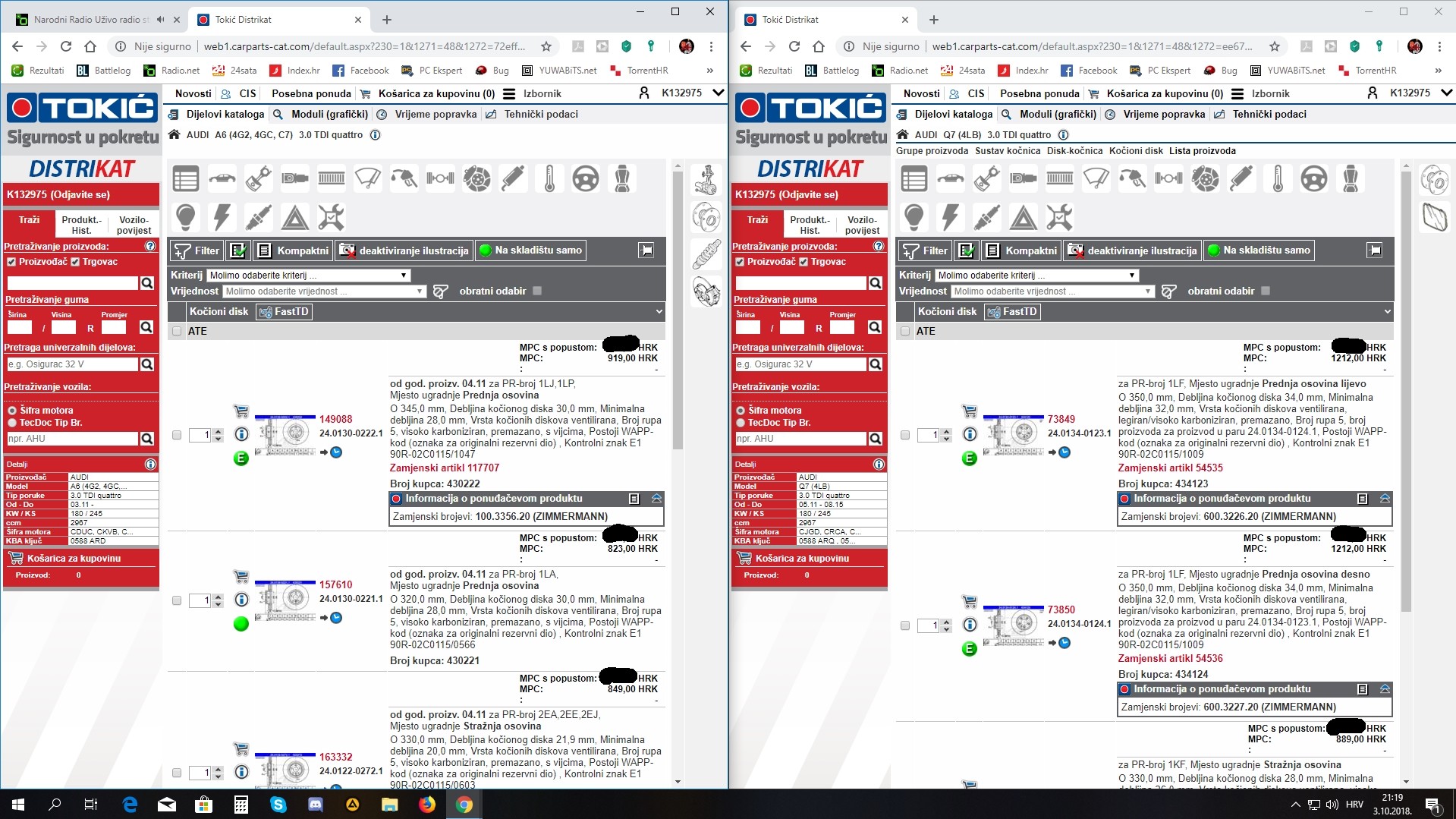Choose the axle category icon in left window
Screen dimensions: 1456x819
[x=440, y=179]
